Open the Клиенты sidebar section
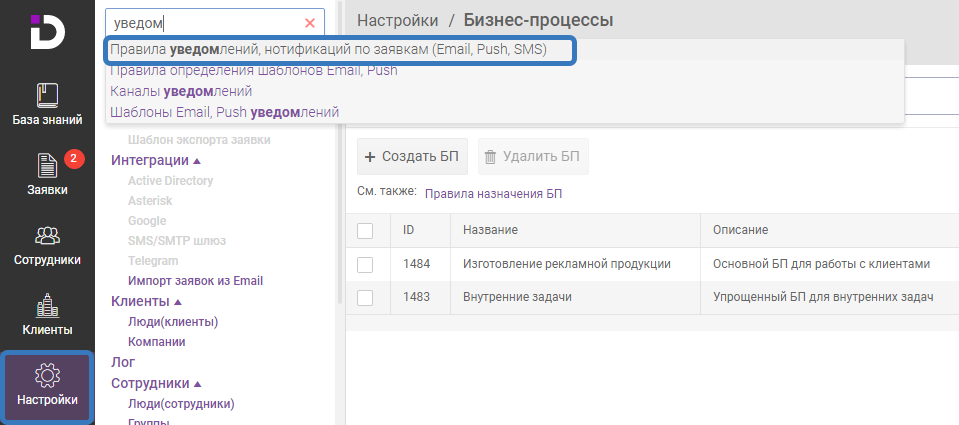Screen dimensions: 959x425 tap(47, 314)
